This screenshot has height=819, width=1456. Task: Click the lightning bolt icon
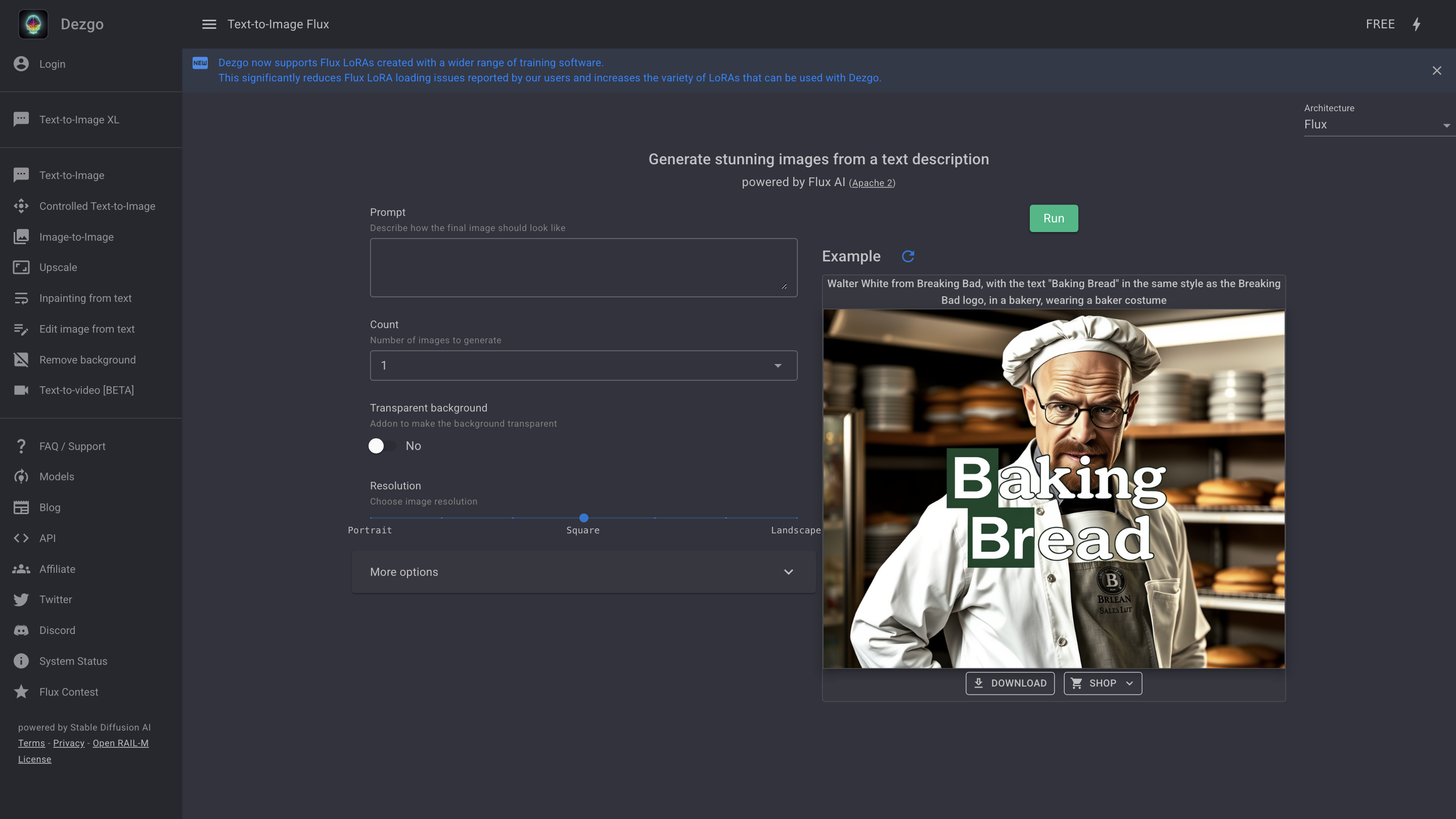coord(1417,24)
